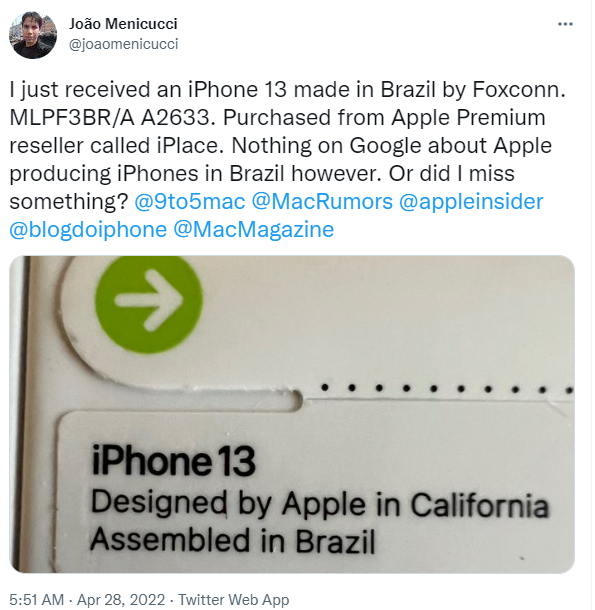This screenshot has height=610, width=595.
Task: Open the @MacMagazine mention
Action: click(x=253, y=230)
